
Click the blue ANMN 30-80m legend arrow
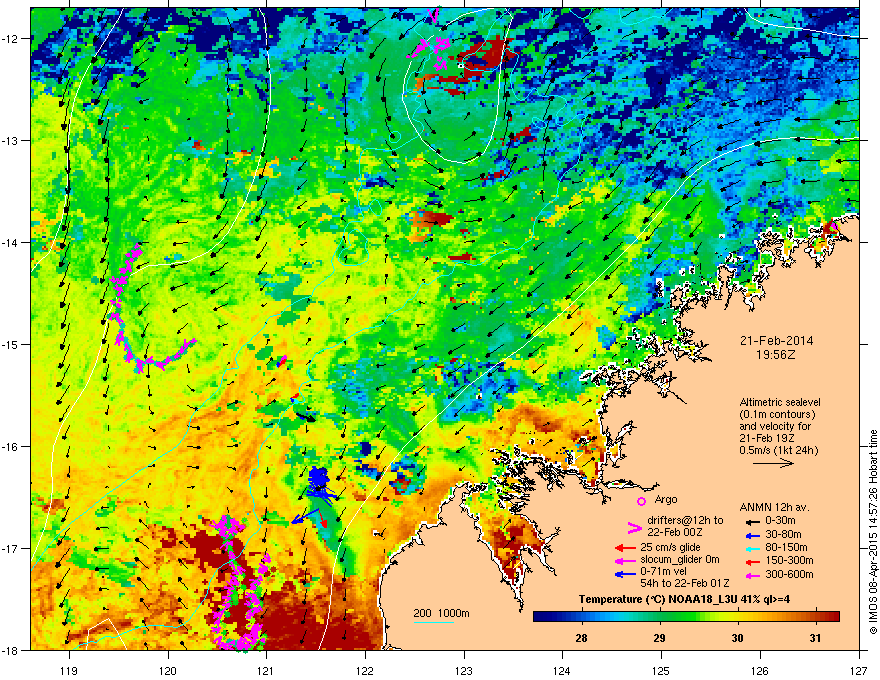tap(752, 535)
